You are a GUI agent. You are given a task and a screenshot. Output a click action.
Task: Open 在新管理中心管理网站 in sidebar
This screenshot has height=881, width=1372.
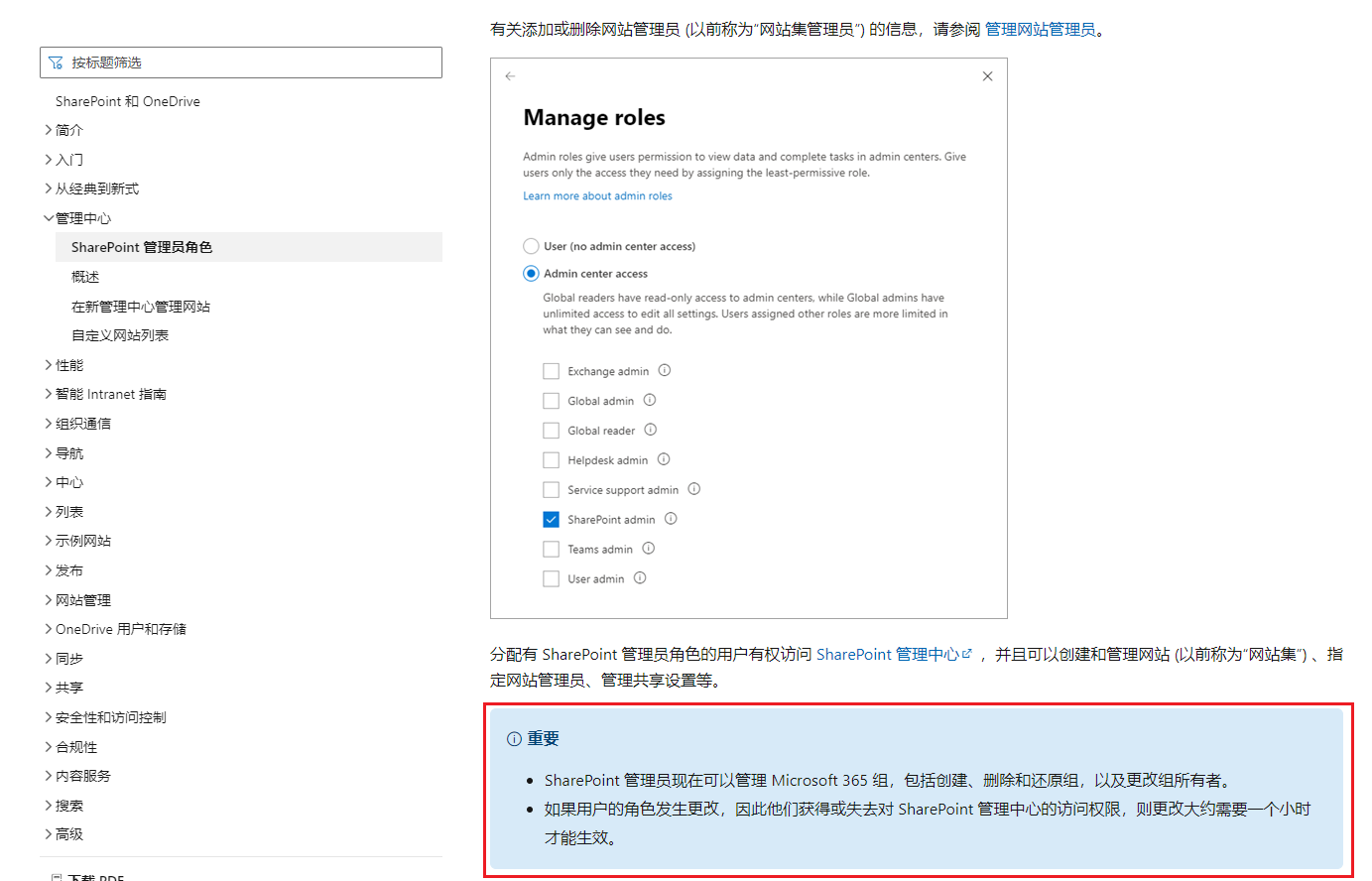point(141,307)
